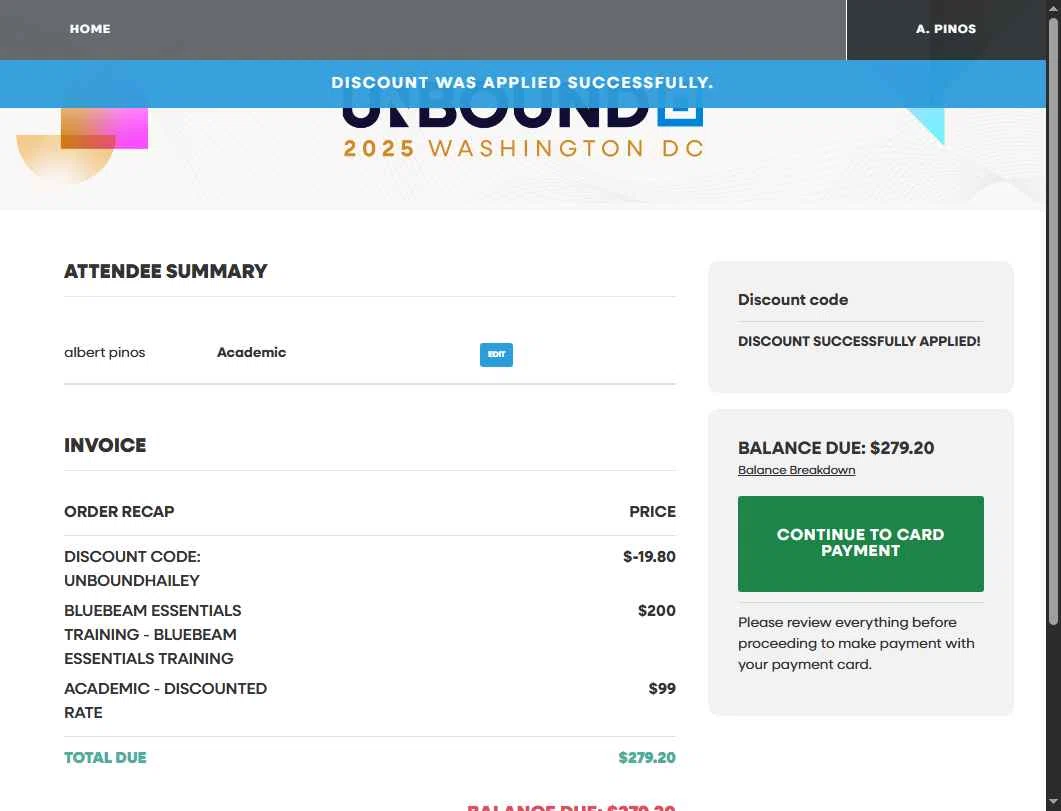Click the '$200' training price
Image resolution: width=1061 pixels, height=811 pixels.
[x=656, y=611]
